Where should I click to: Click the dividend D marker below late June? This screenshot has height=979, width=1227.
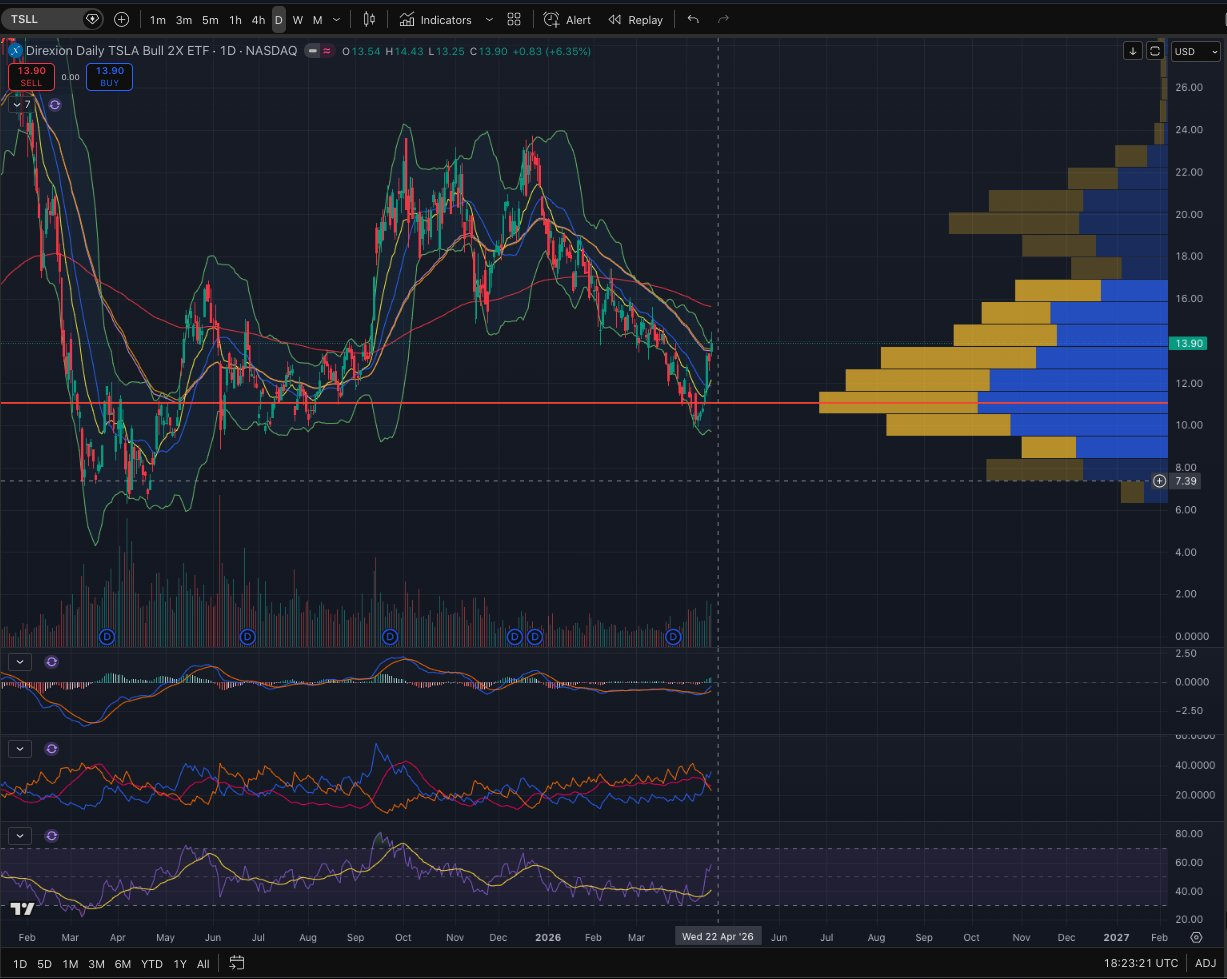coord(249,637)
